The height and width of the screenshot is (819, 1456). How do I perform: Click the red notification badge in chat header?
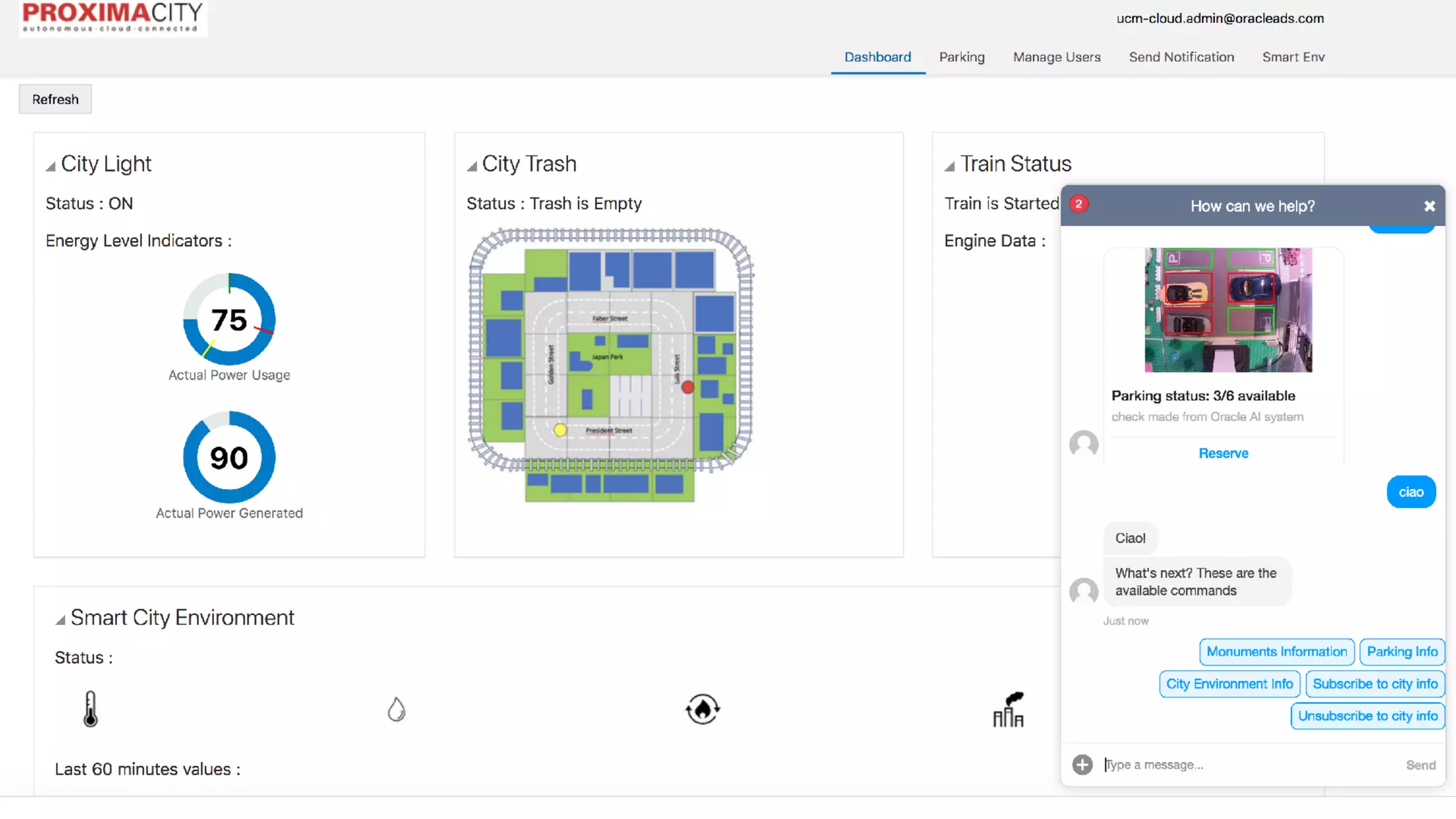coord(1078,205)
